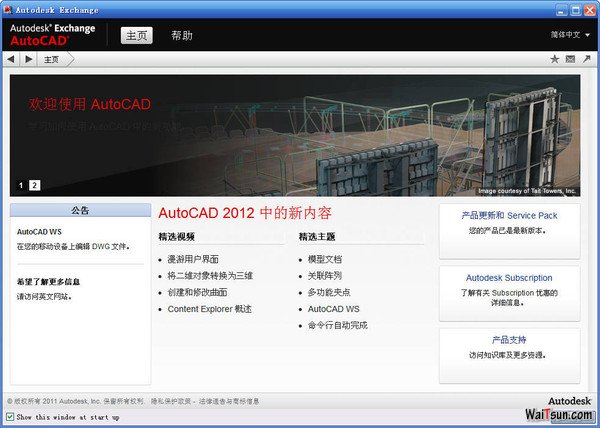Click 法律通告与商标信息 footer link
Viewport: 600px width, 428px height.
pyautogui.click(x=229, y=401)
